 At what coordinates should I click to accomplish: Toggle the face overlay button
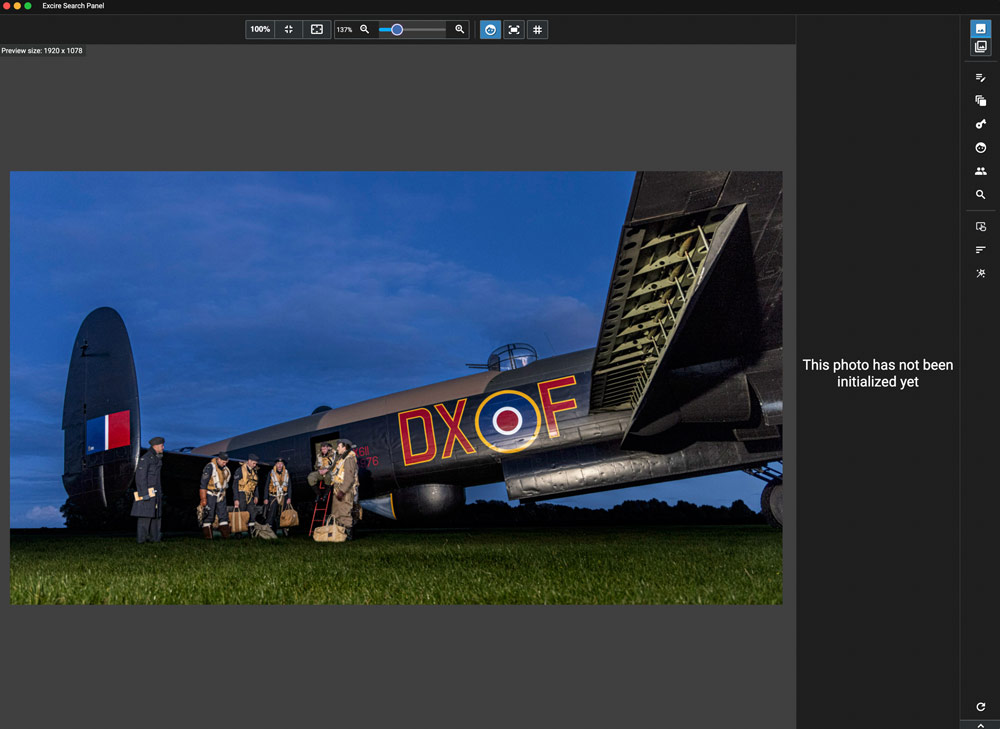[490, 29]
